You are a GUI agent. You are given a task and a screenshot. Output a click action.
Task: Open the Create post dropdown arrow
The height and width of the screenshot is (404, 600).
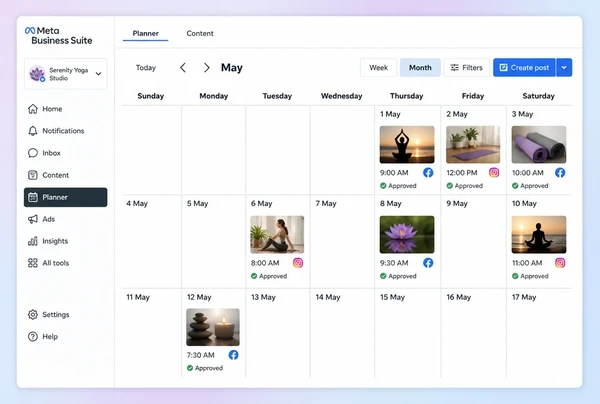[x=564, y=68]
